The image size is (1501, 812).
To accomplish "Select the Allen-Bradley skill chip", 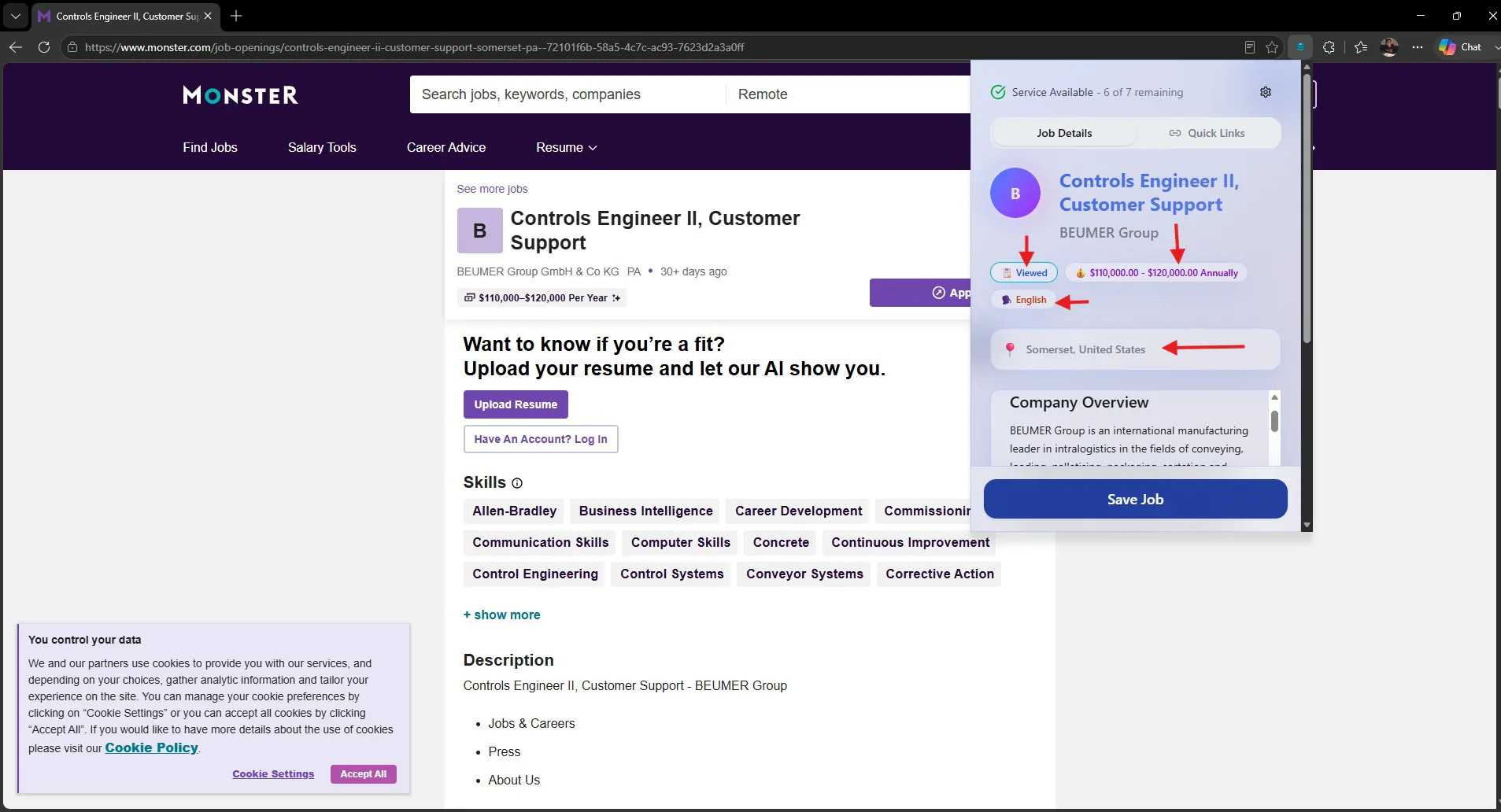I will point(515,511).
